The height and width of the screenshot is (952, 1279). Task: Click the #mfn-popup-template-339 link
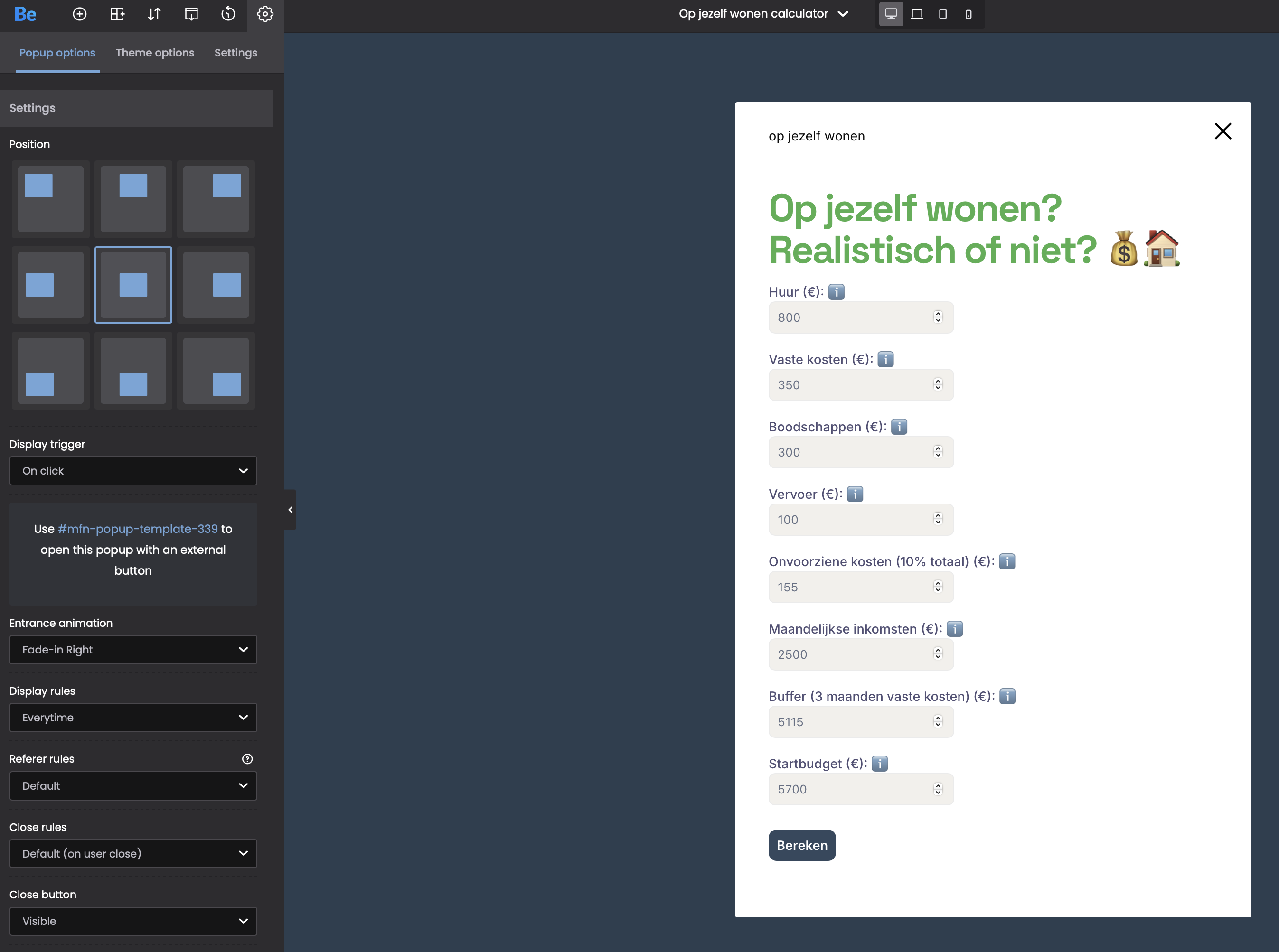tap(138, 529)
